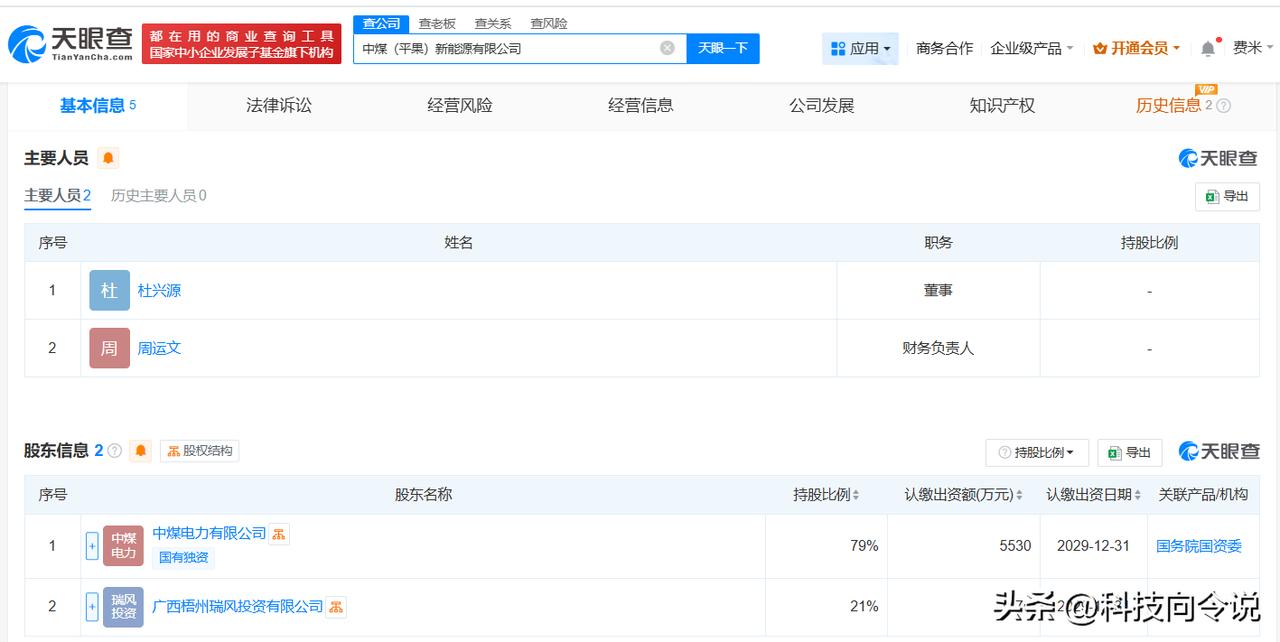Click the 79% shareholding cell

pyautogui.click(x=826, y=546)
